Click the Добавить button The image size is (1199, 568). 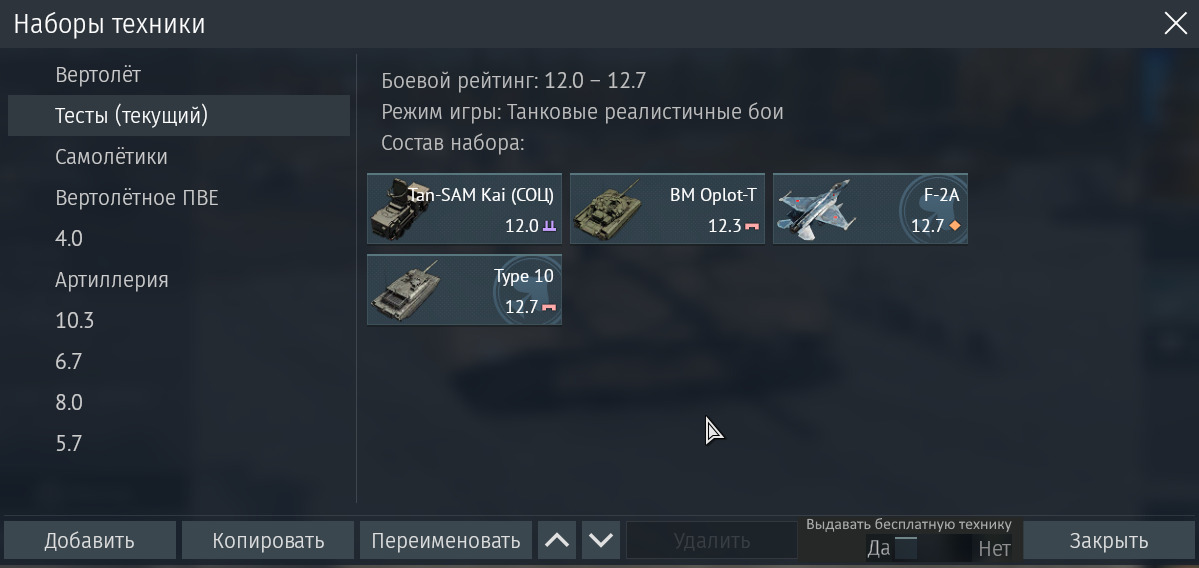click(x=89, y=540)
